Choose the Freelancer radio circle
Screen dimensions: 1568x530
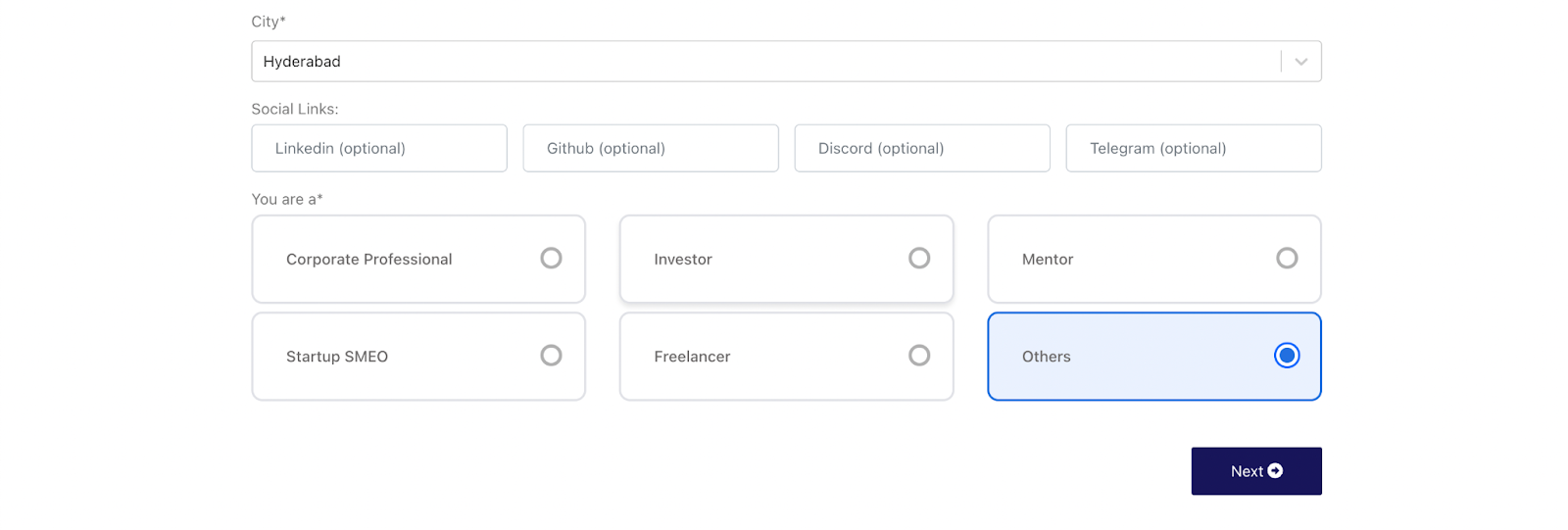tap(919, 356)
